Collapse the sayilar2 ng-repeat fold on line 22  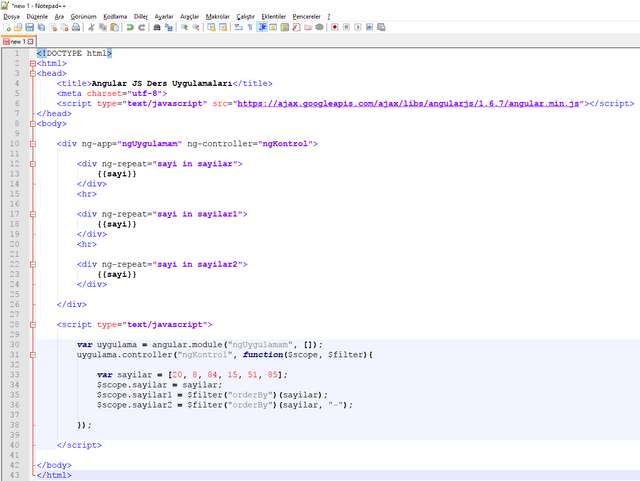pos(33,264)
